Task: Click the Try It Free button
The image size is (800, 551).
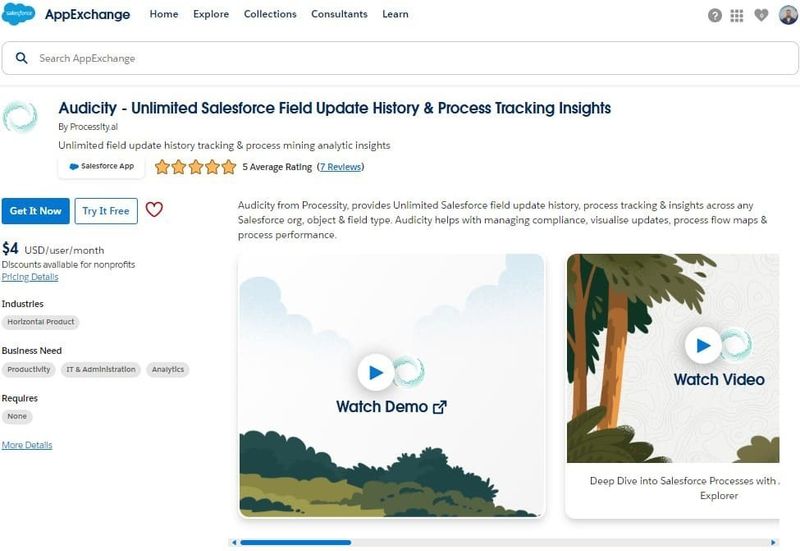Action: coord(106,211)
